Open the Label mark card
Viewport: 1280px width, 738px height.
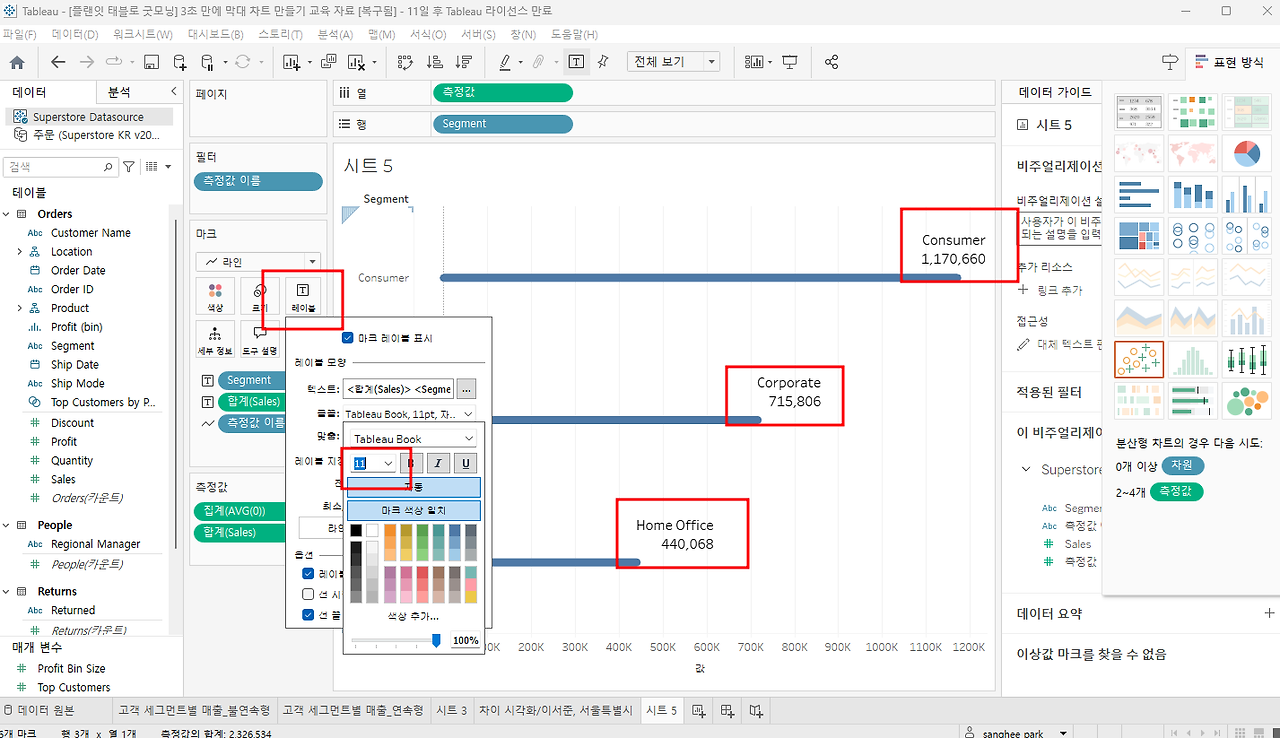pyautogui.click(x=303, y=297)
